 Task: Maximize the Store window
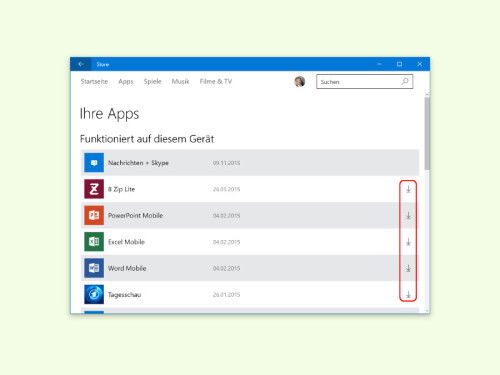(x=399, y=64)
